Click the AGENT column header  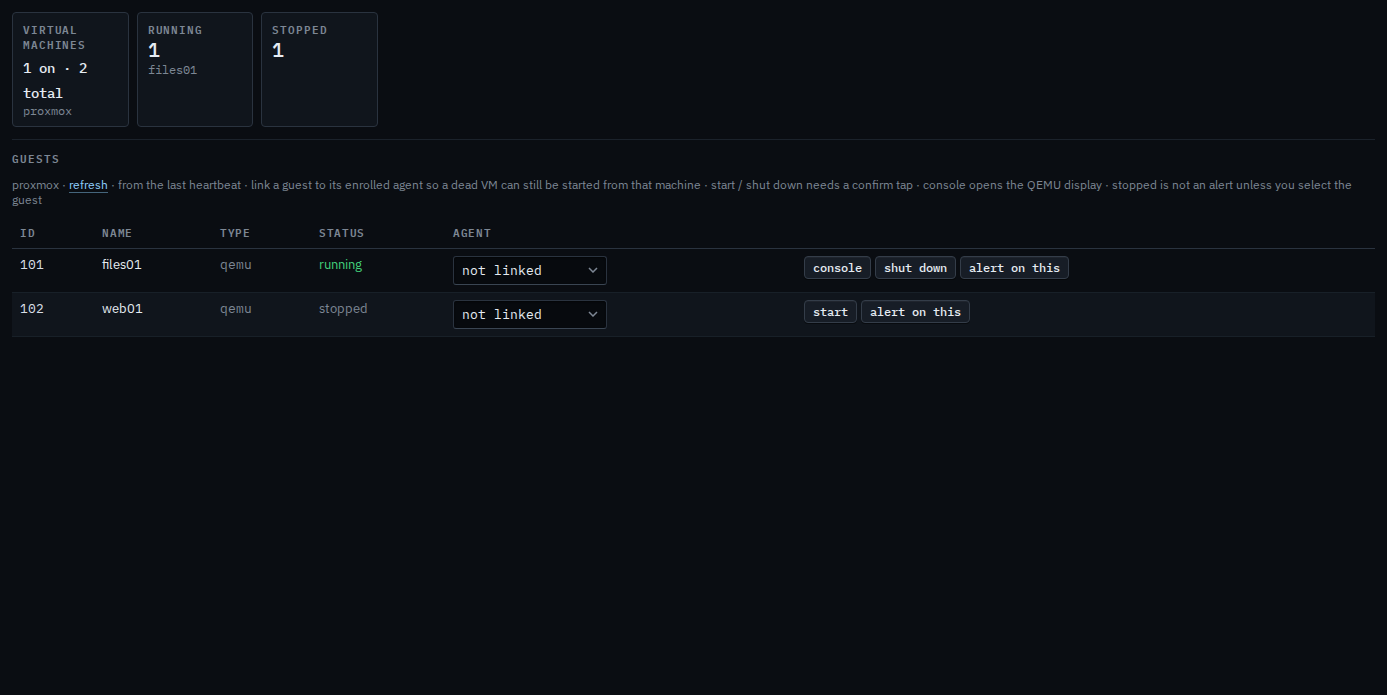(472, 233)
